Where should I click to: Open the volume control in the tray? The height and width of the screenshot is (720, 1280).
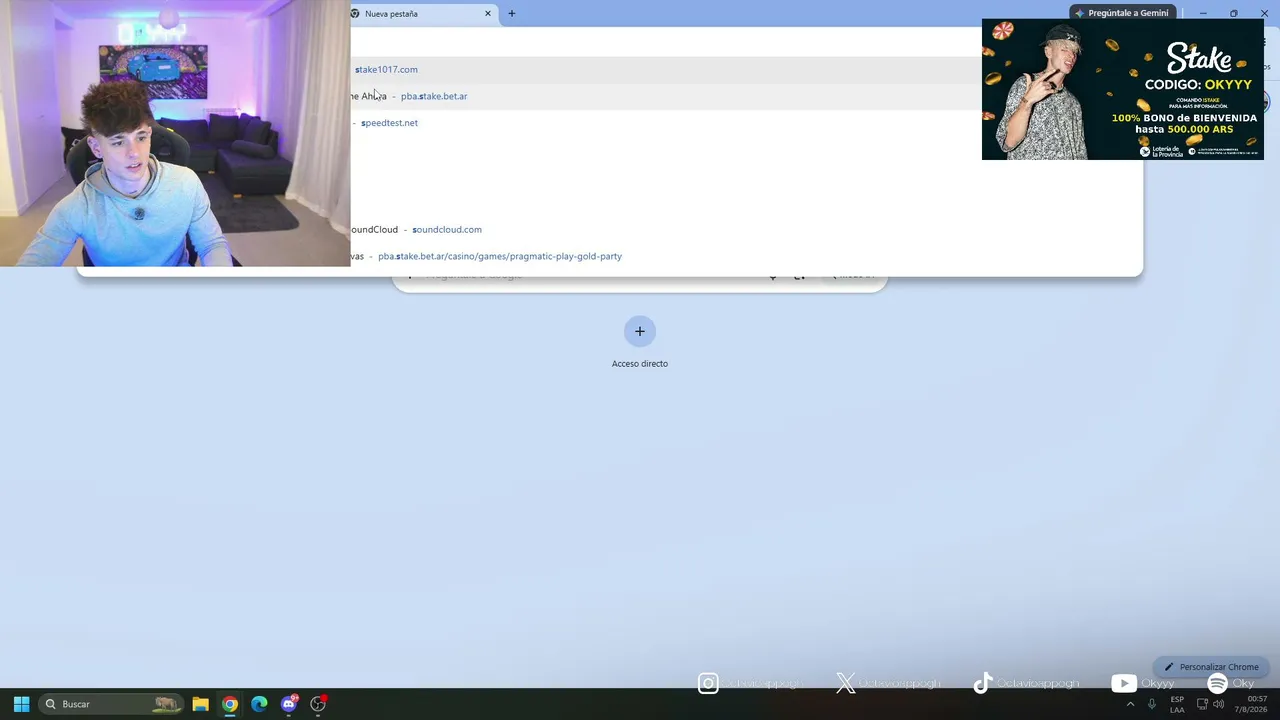pyautogui.click(x=1219, y=704)
